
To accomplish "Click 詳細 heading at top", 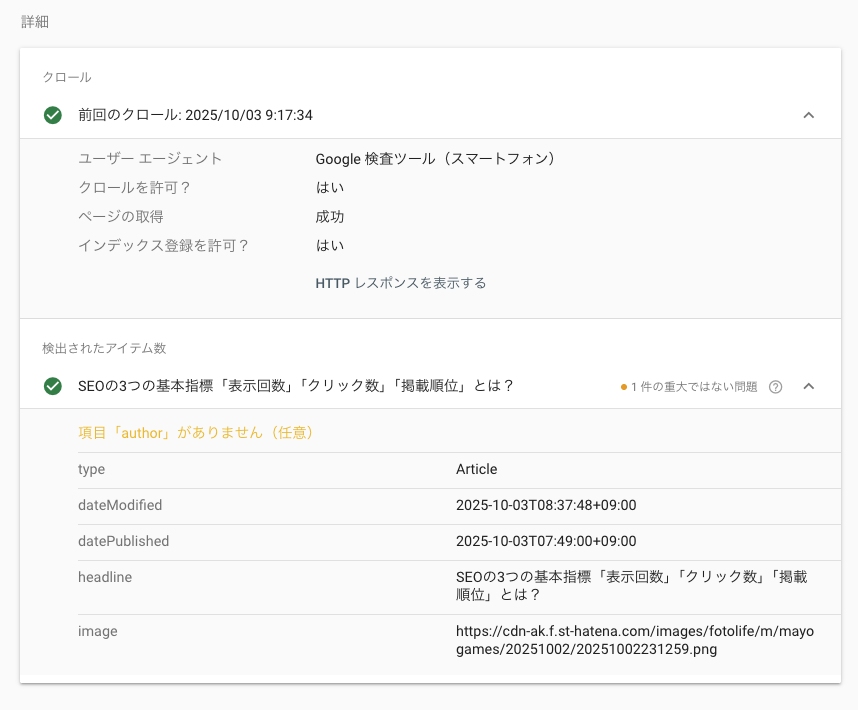I will [35, 22].
